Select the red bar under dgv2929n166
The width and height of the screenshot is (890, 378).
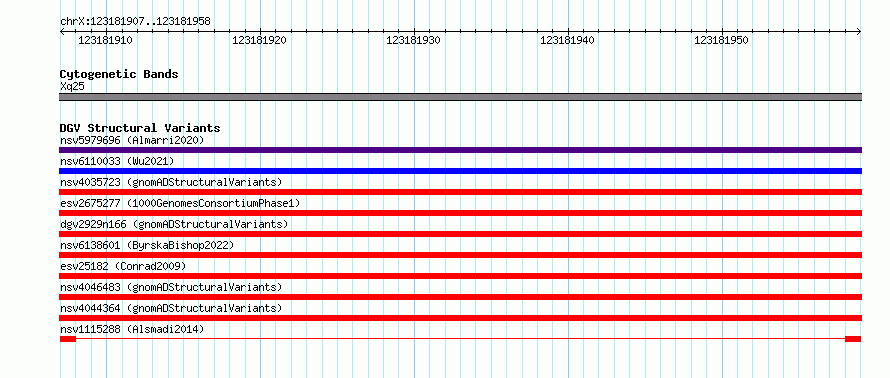tap(460, 234)
